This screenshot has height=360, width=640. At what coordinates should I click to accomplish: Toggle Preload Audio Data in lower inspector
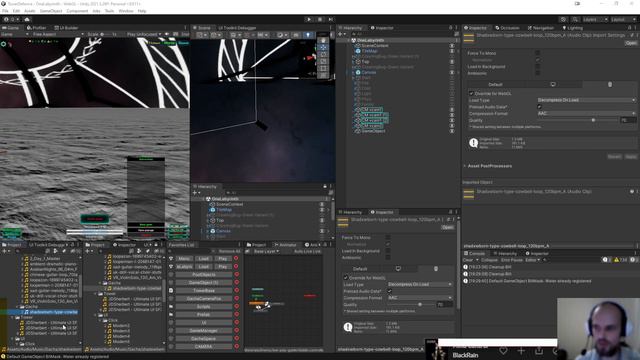point(389,291)
